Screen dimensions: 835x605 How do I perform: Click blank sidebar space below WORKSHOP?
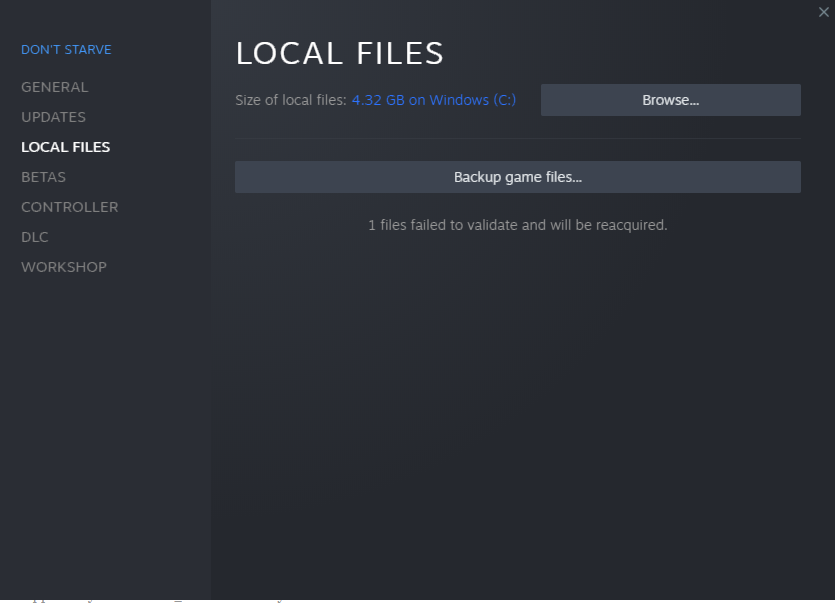(x=105, y=420)
